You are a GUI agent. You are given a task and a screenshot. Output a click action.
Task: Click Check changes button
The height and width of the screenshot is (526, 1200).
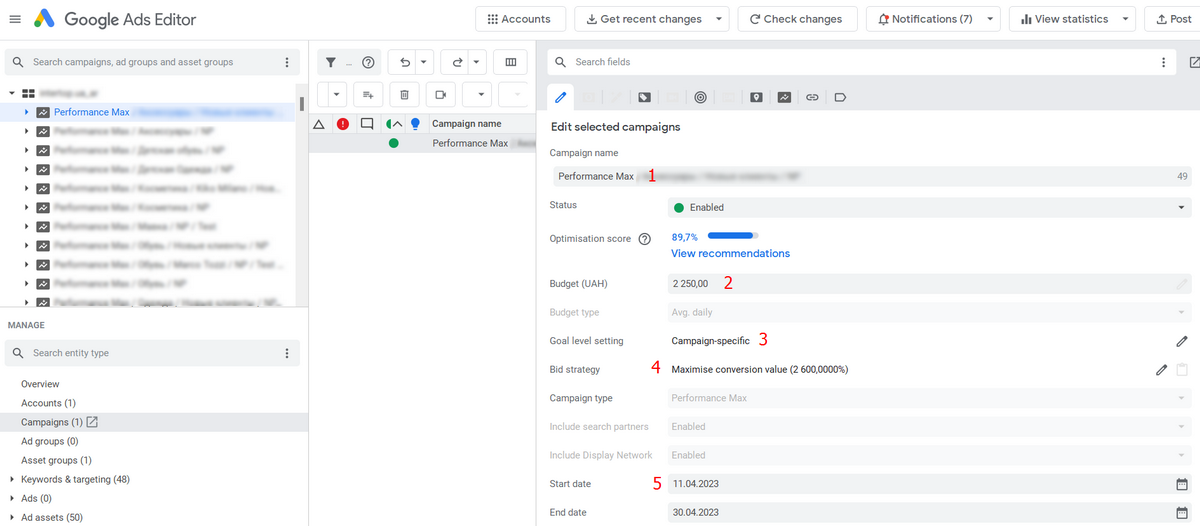click(796, 19)
